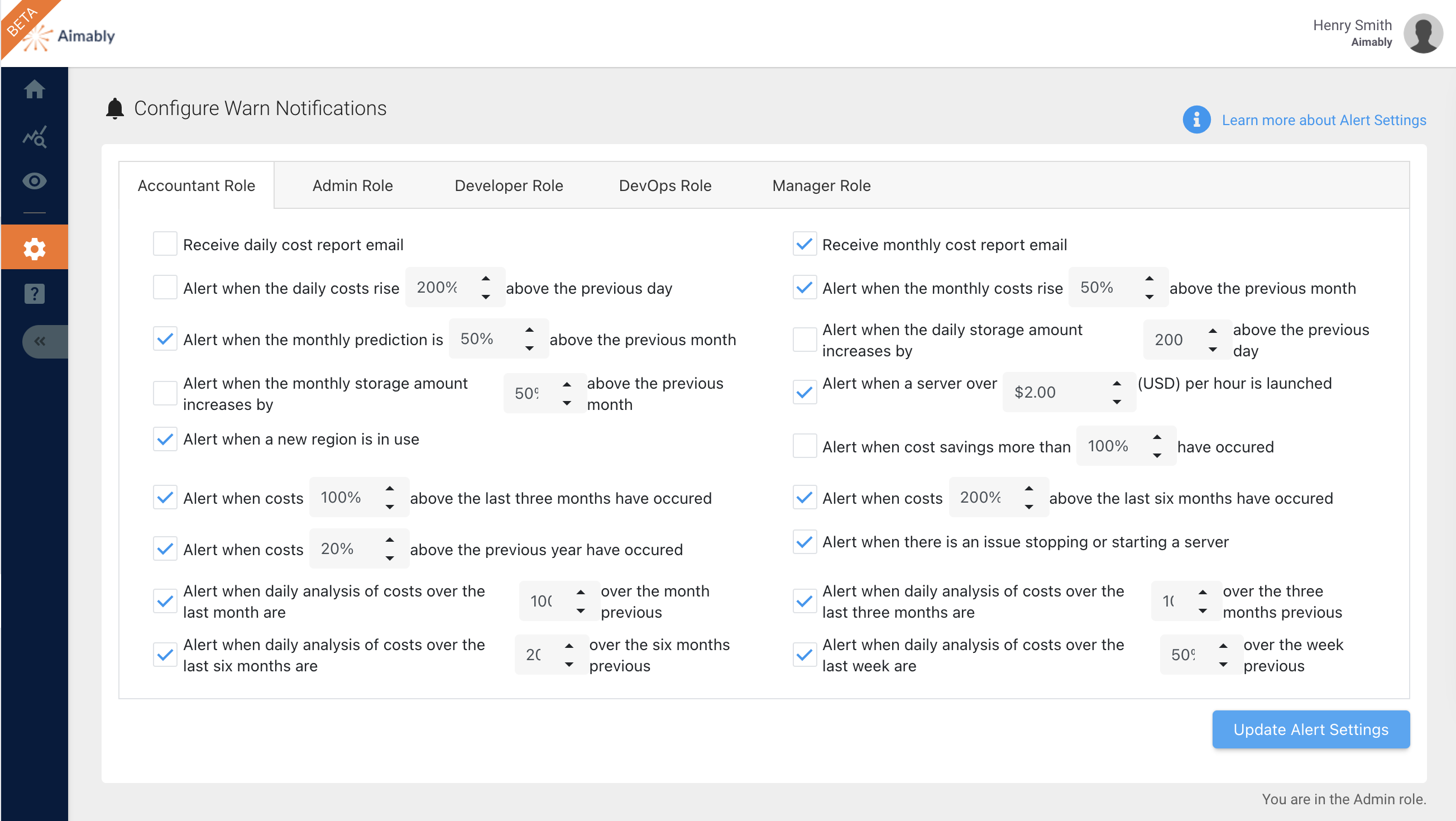Screen dimensions: 1456x821
Task: Uncheck costs above last six months alert
Action: click(804, 498)
